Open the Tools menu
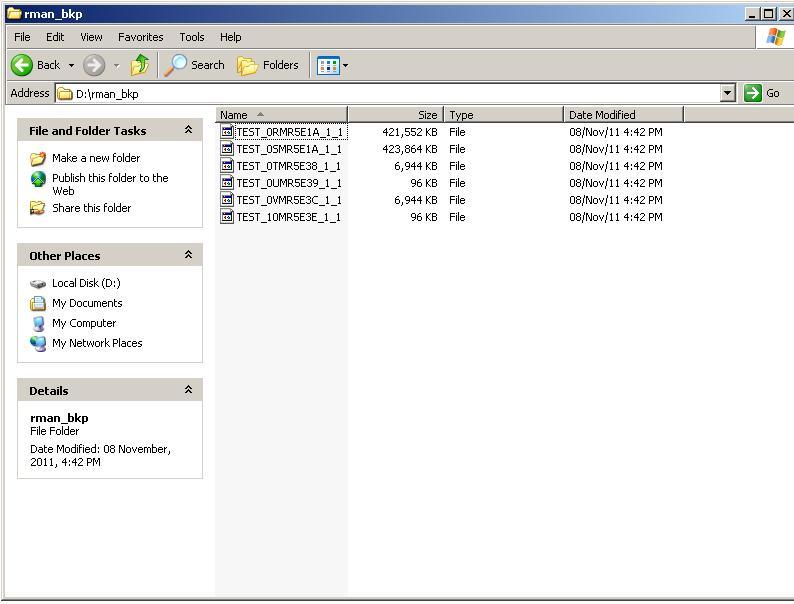Screen dimensions: 794x604 (191, 37)
